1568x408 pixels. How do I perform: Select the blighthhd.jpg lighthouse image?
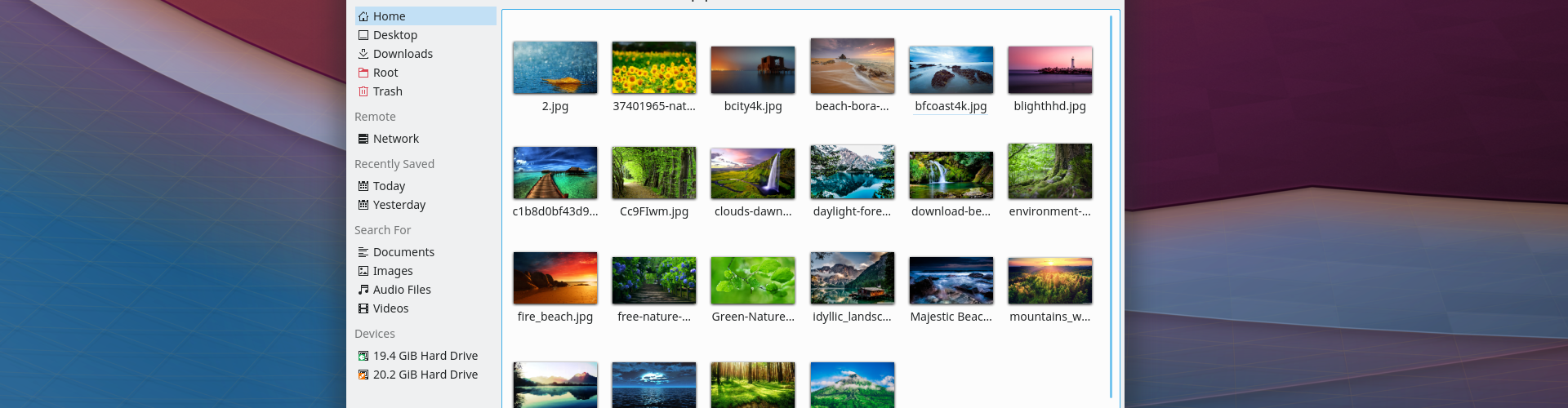(1050, 70)
